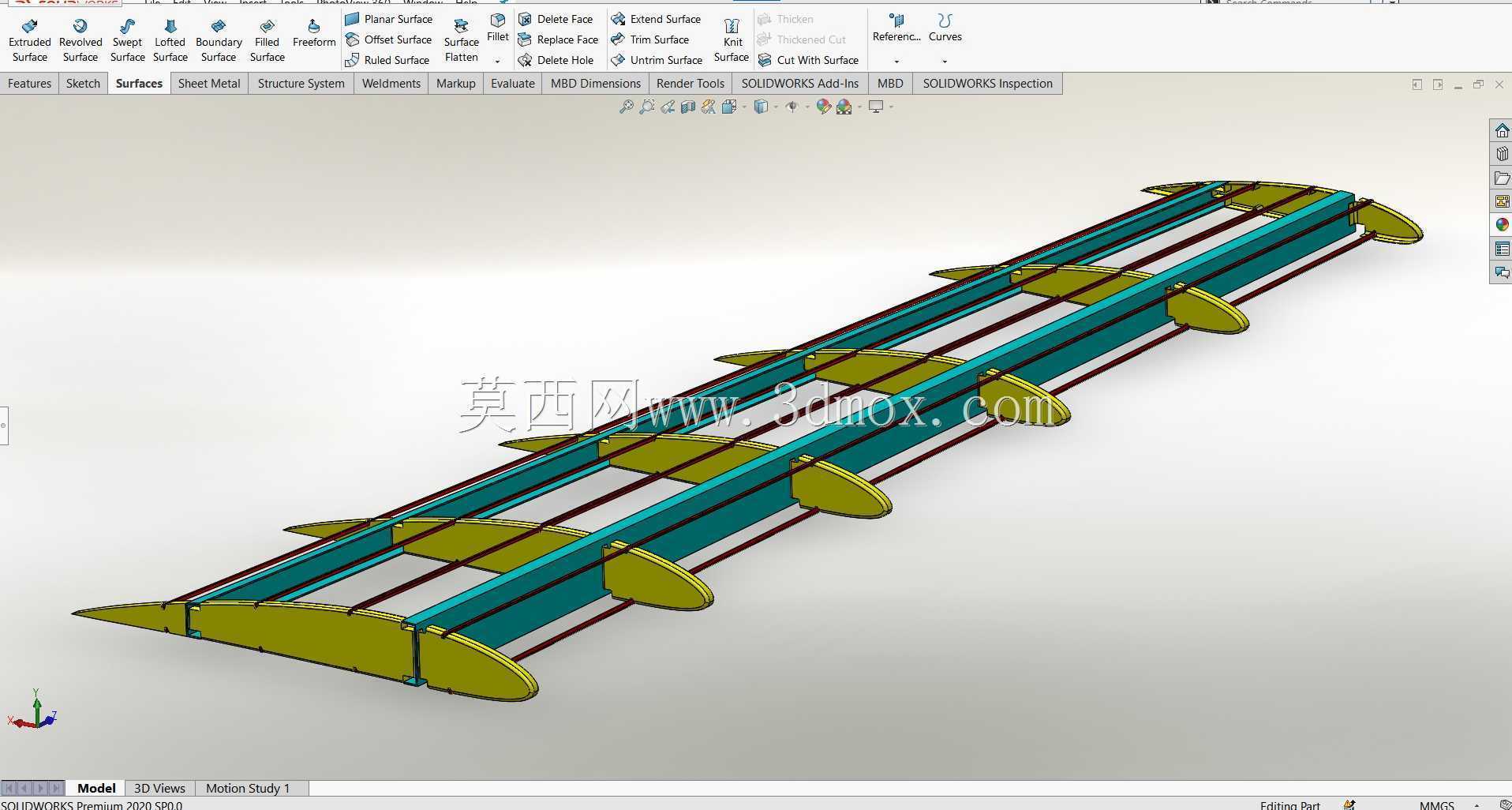
Task: Choose the Delete Hole command
Action: (x=556, y=60)
